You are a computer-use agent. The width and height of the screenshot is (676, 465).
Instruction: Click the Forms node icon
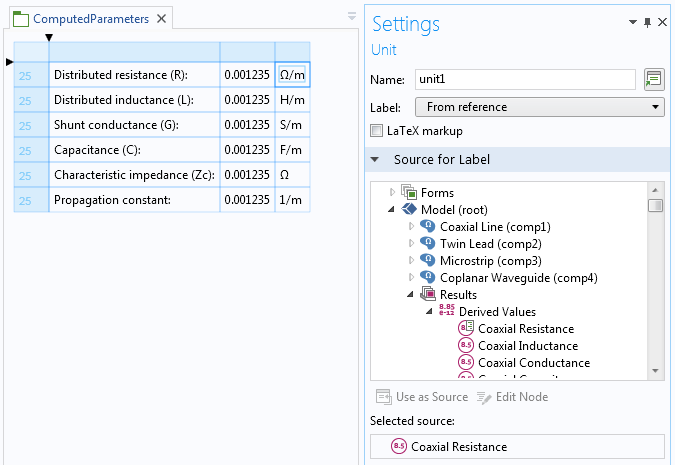[x=408, y=193]
